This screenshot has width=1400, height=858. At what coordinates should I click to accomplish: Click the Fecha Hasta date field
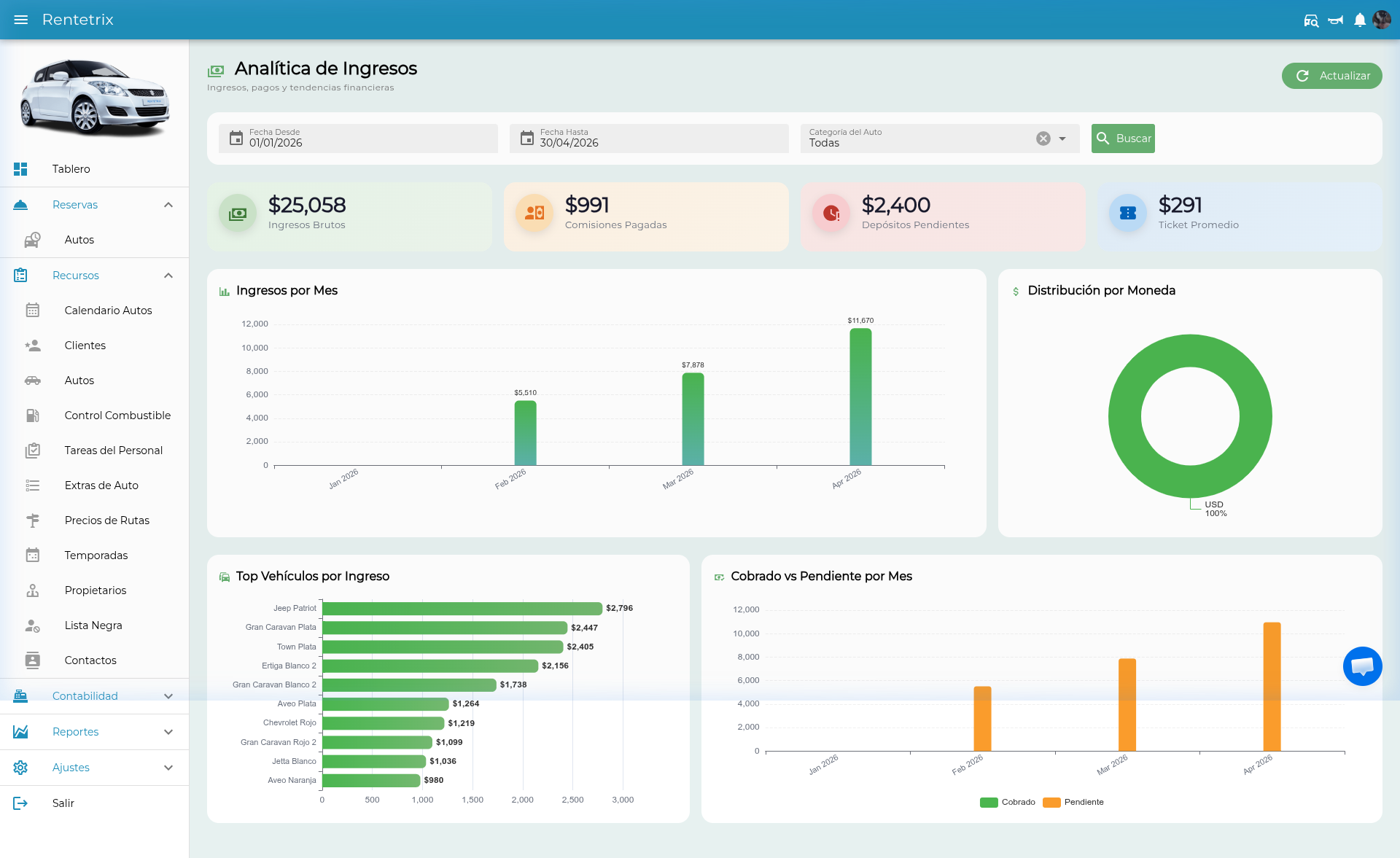[x=649, y=139]
